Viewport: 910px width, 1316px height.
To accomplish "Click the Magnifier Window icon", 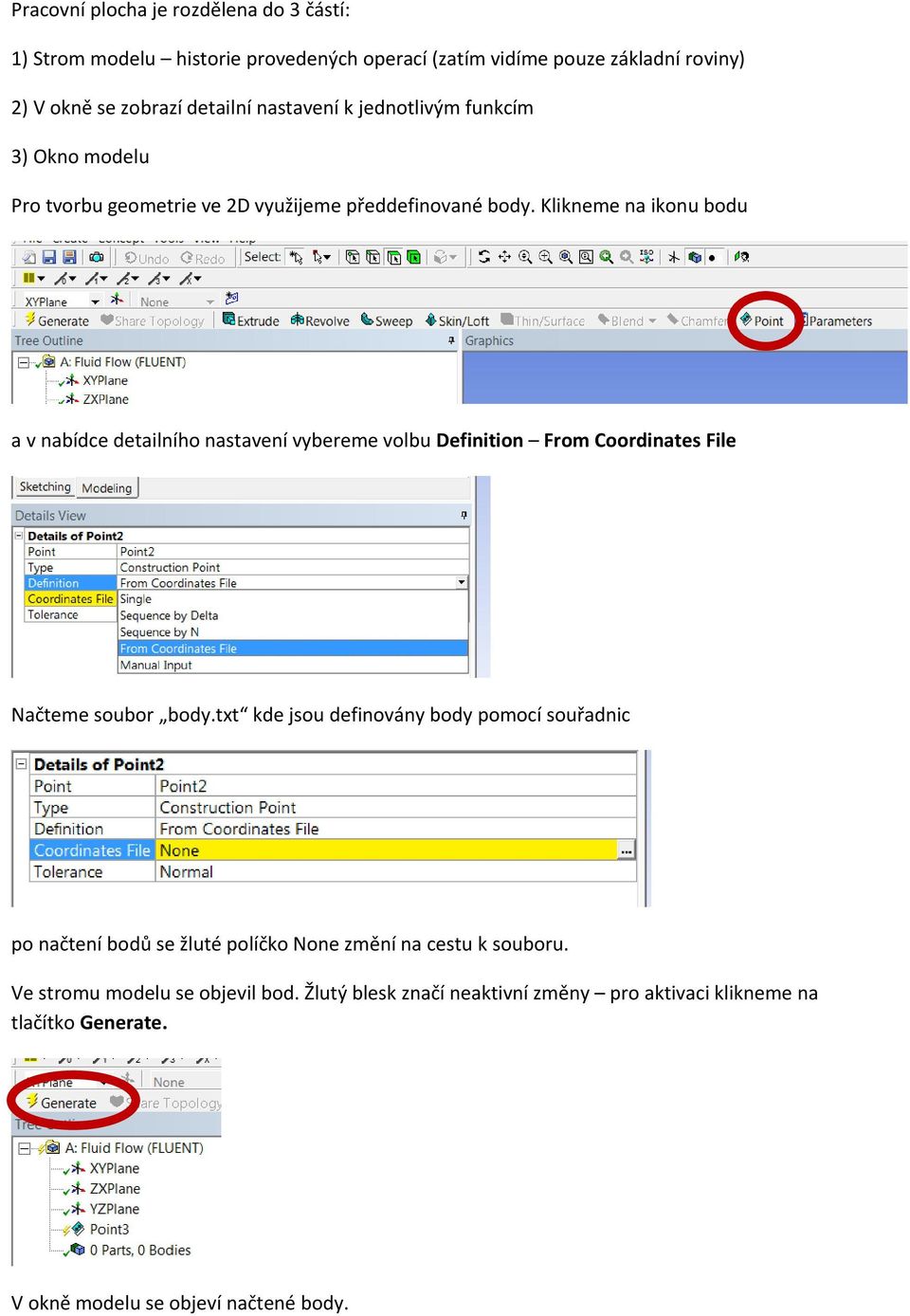I will click(586, 257).
